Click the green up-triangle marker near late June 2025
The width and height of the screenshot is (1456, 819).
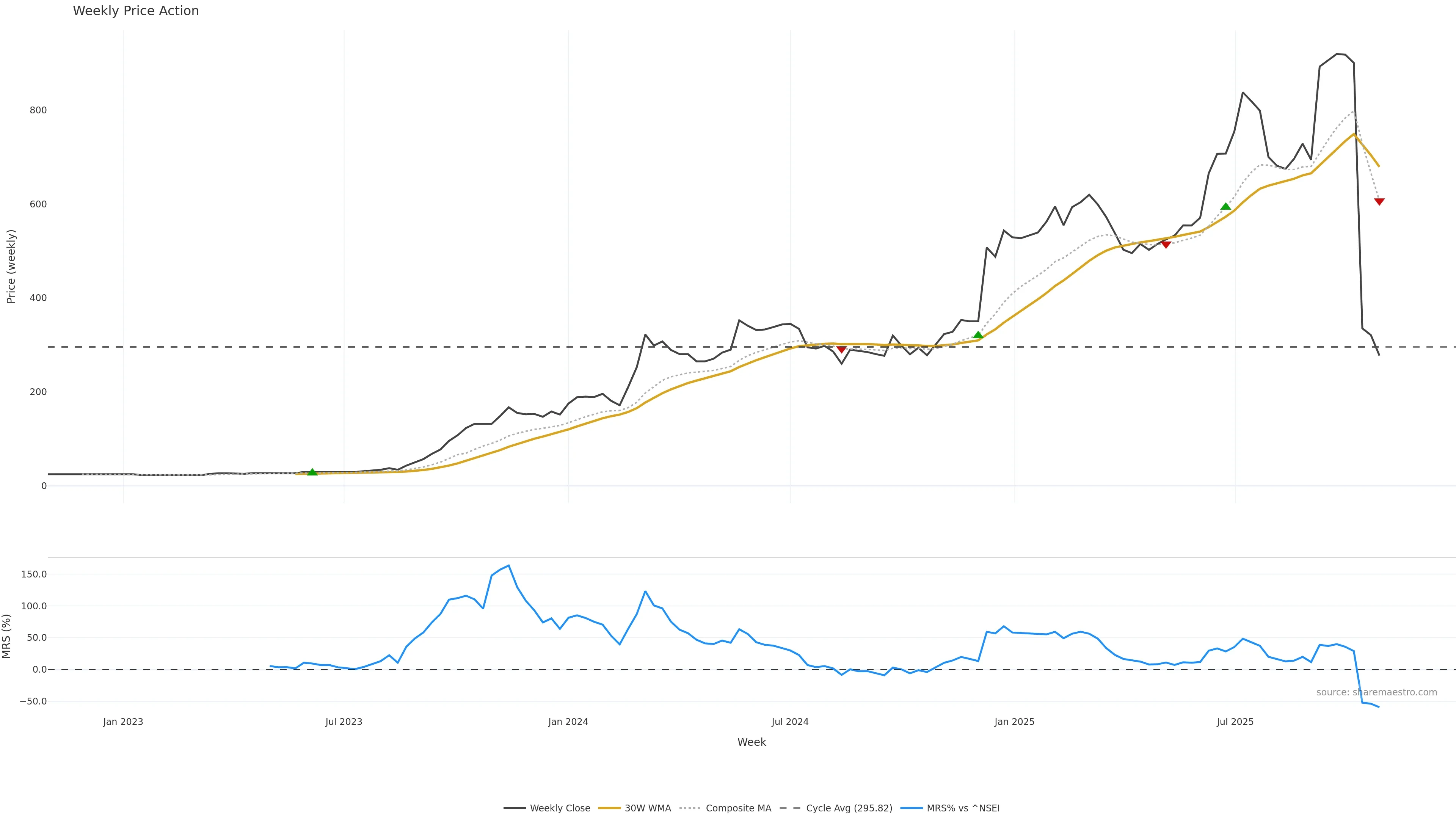(1225, 206)
